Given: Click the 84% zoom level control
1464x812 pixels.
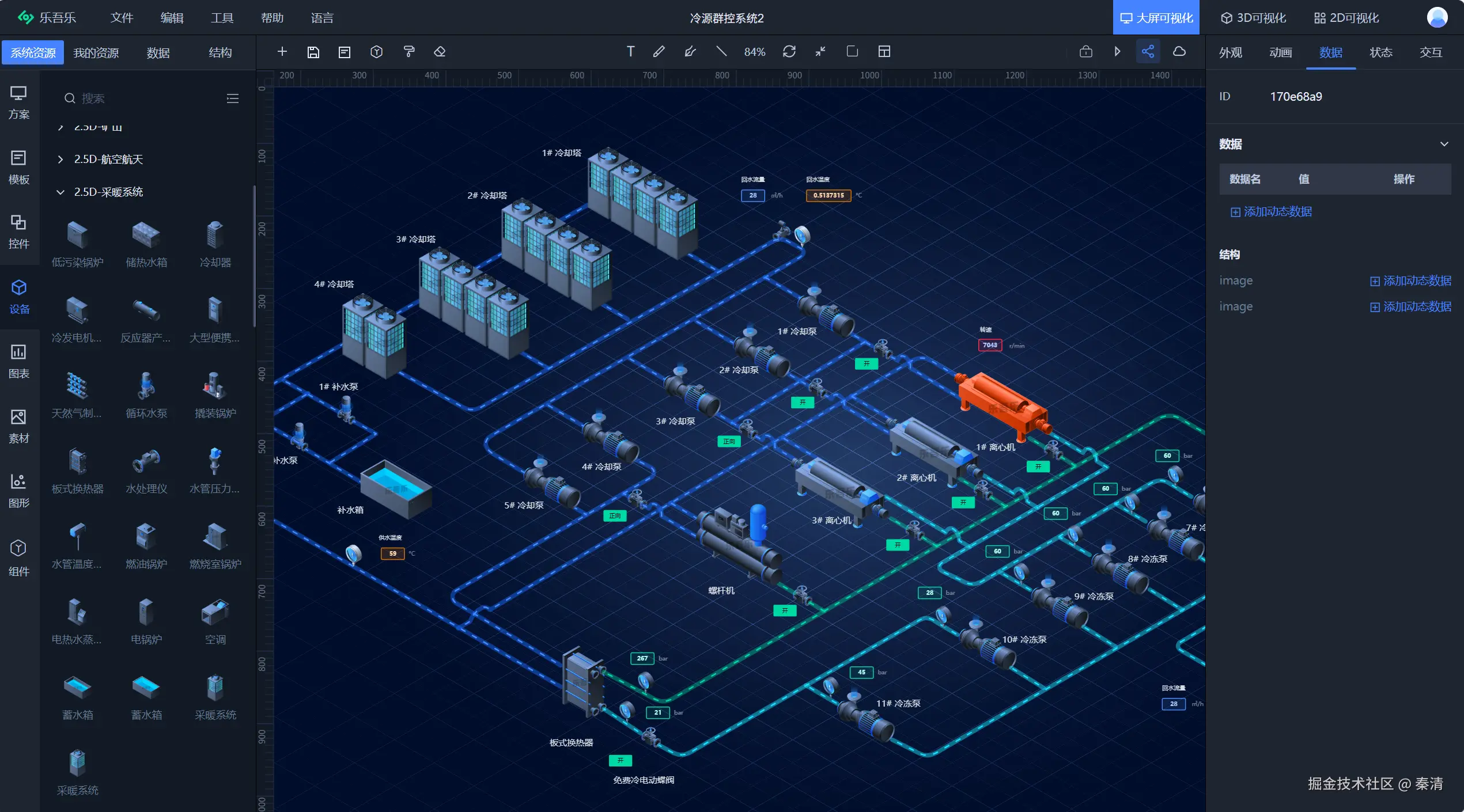Looking at the screenshot, I should pos(754,52).
